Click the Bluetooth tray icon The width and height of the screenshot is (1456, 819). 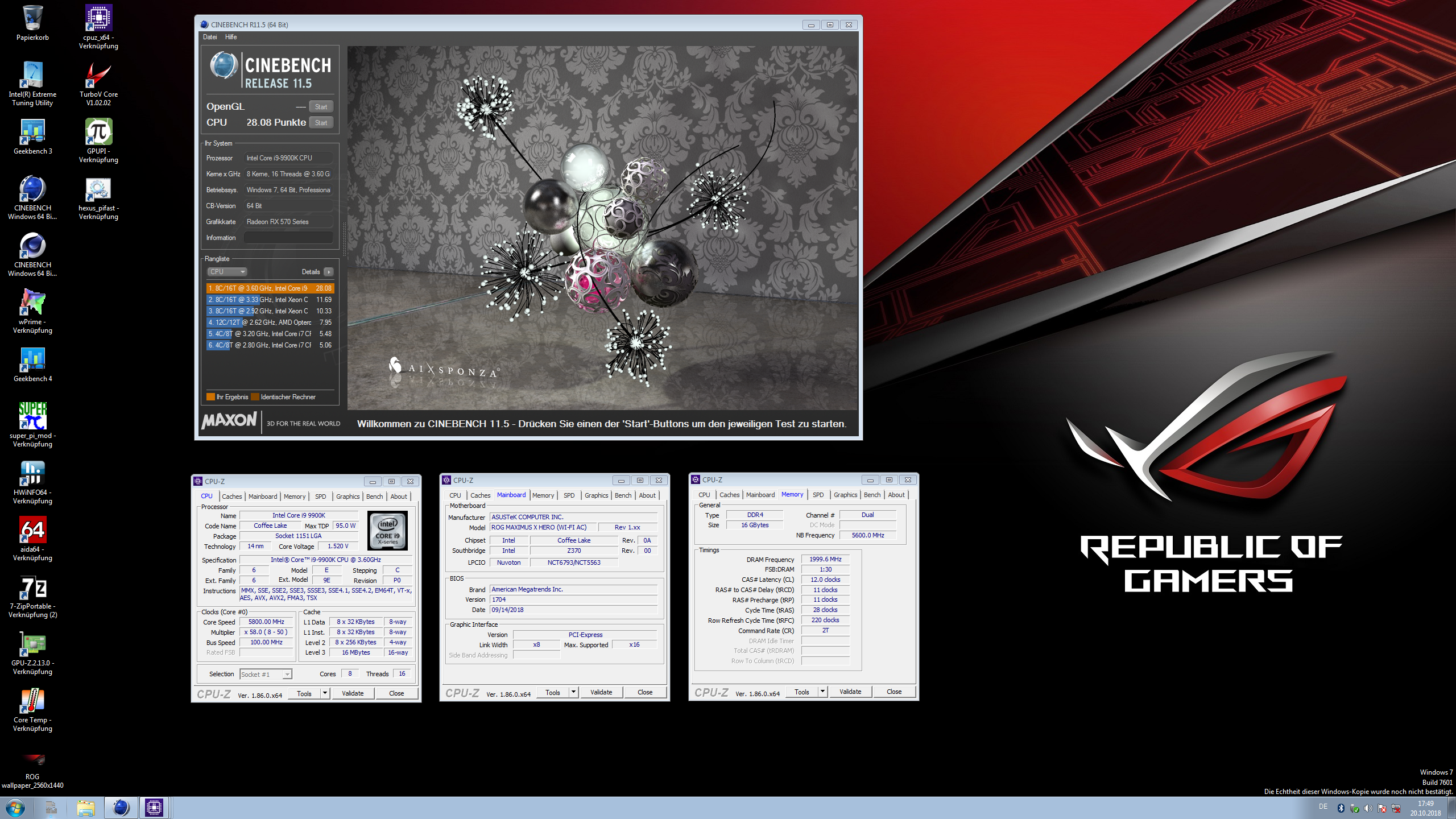[x=1341, y=808]
